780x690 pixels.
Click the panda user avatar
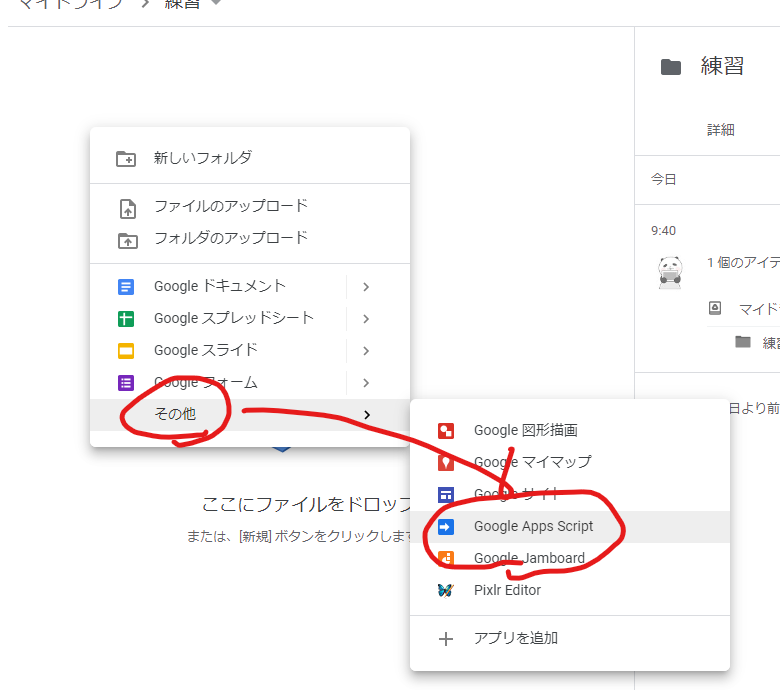(x=670, y=272)
